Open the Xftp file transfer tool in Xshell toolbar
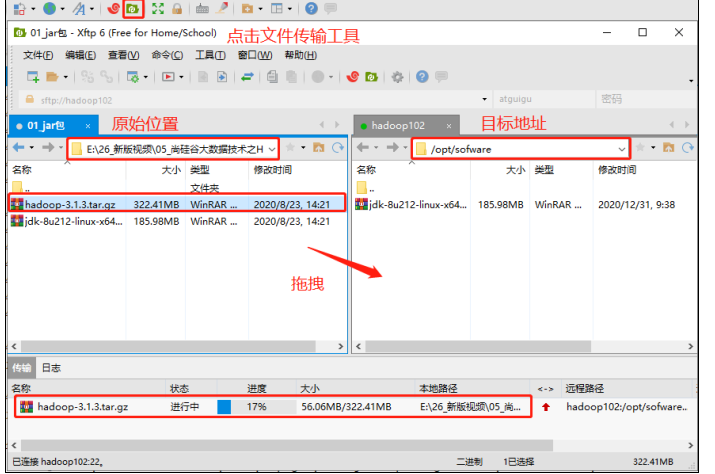 133,9
